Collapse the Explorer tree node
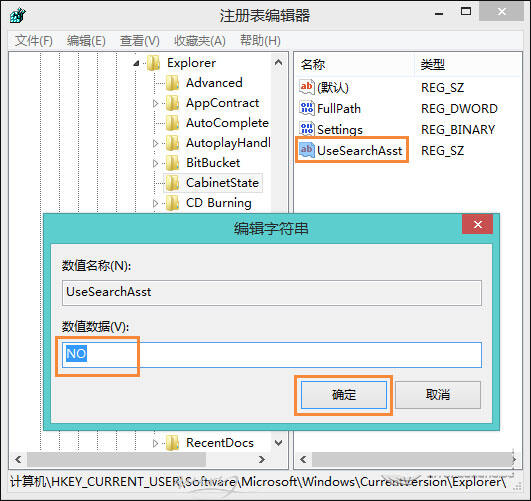Image resolution: width=531 pixels, height=501 pixels. pyautogui.click(x=136, y=63)
